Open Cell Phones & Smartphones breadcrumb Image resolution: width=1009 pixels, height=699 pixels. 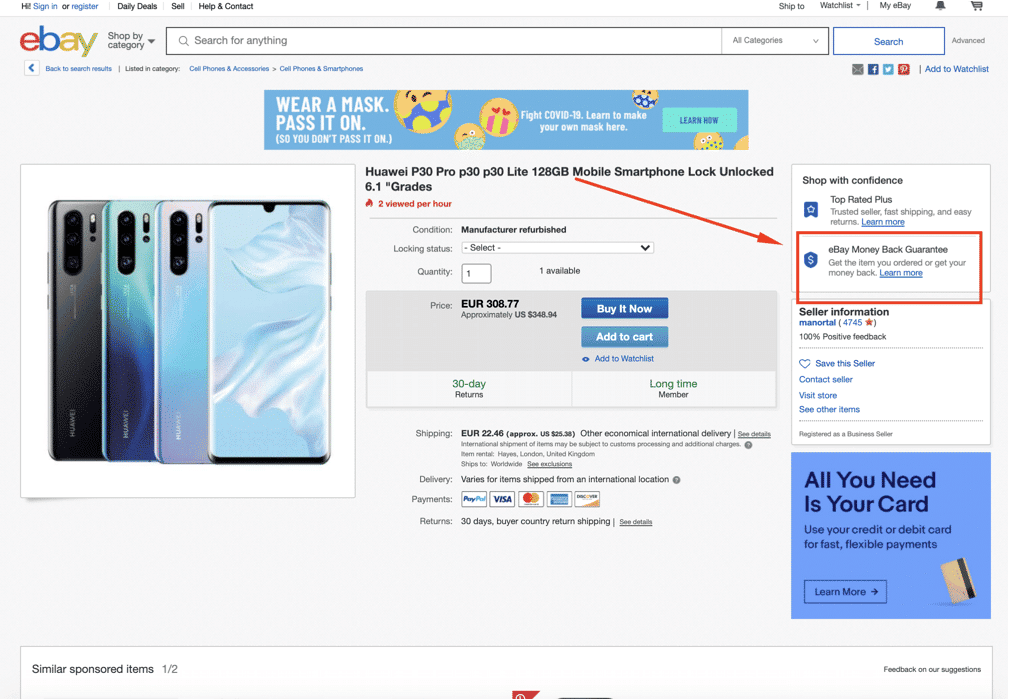[321, 69]
